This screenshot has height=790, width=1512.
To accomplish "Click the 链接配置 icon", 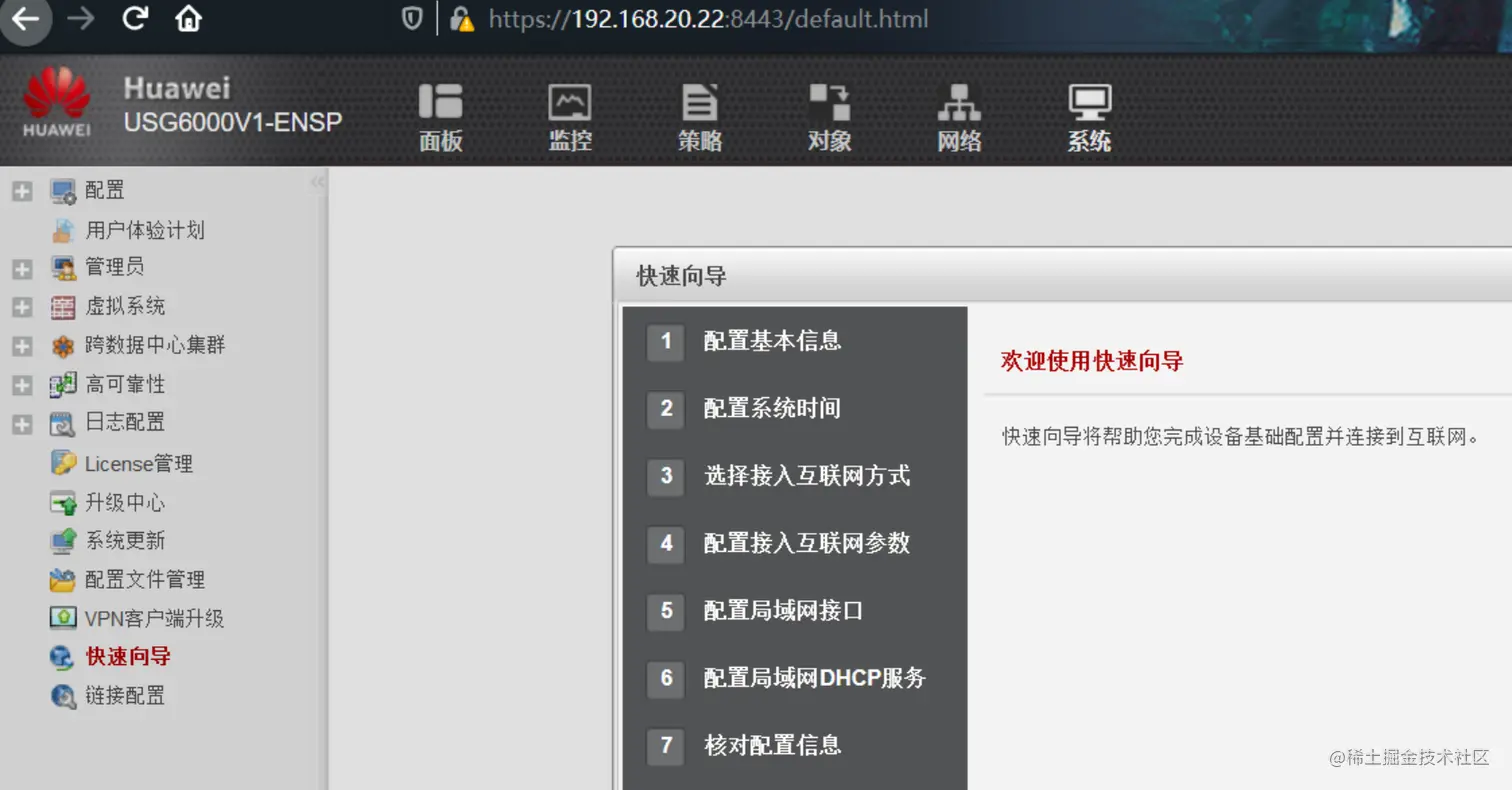I will (63, 696).
